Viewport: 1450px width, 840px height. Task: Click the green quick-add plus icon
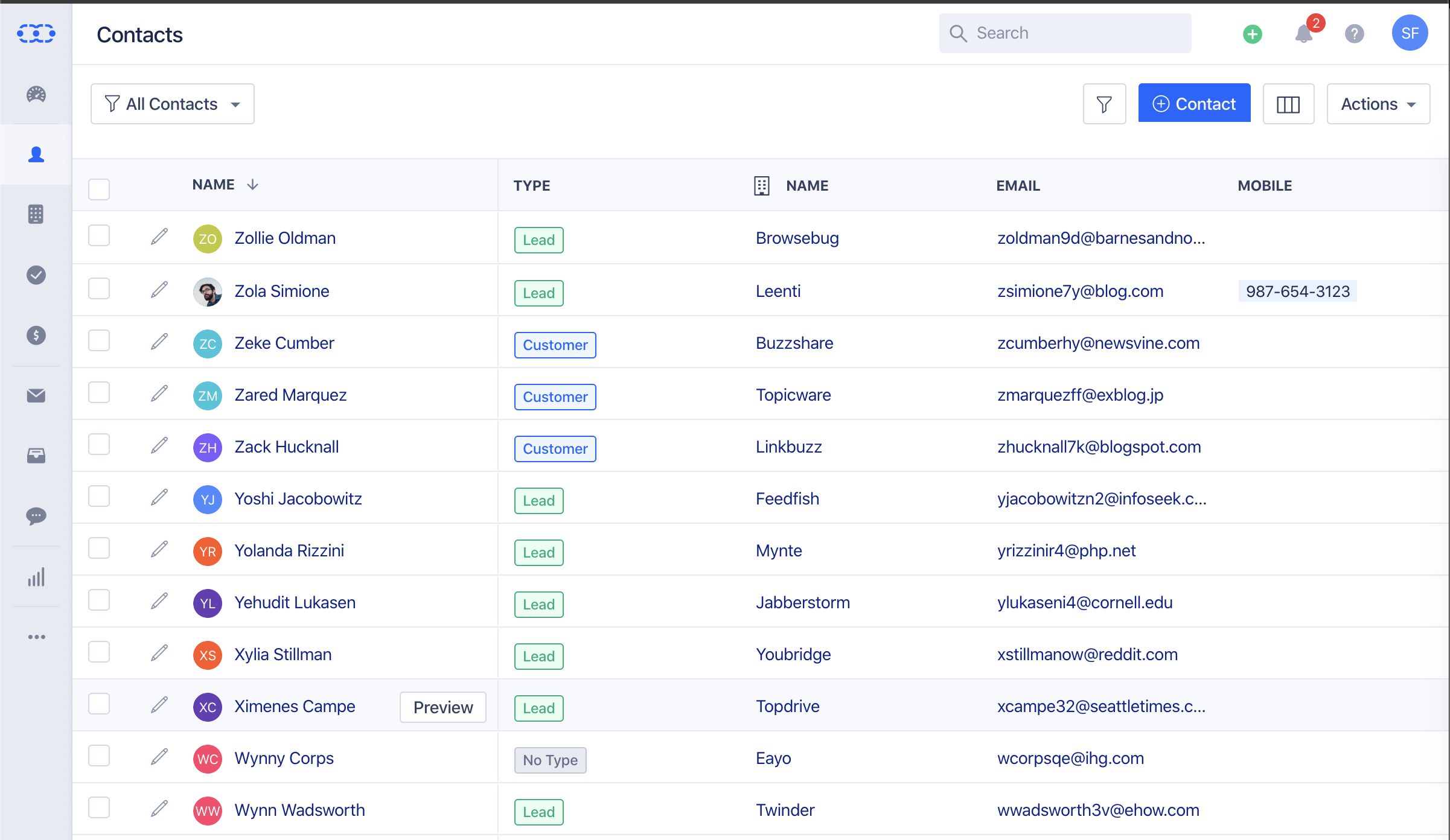[x=1252, y=34]
